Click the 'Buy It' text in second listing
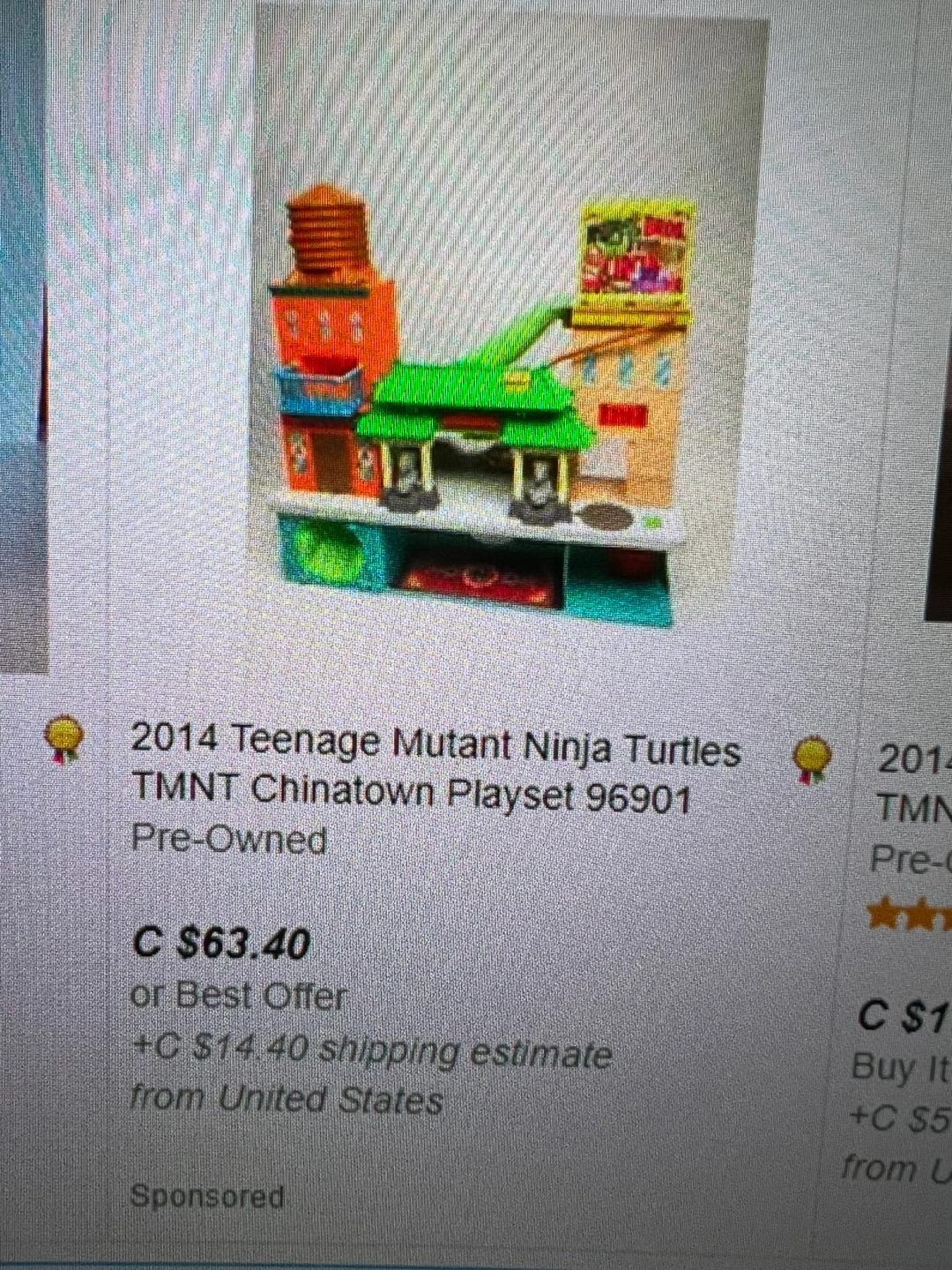This screenshot has width=952, height=1270. [901, 1069]
